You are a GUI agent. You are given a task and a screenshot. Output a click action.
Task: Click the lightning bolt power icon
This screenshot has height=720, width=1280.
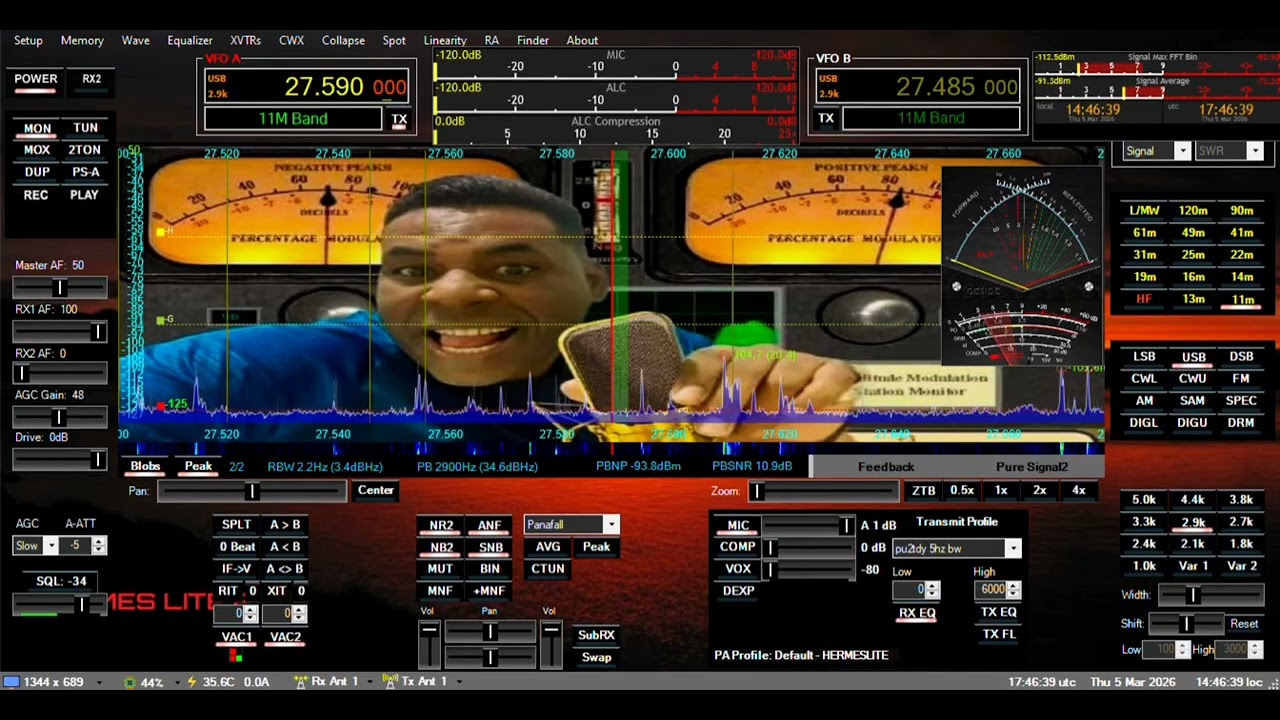click(191, 682)
